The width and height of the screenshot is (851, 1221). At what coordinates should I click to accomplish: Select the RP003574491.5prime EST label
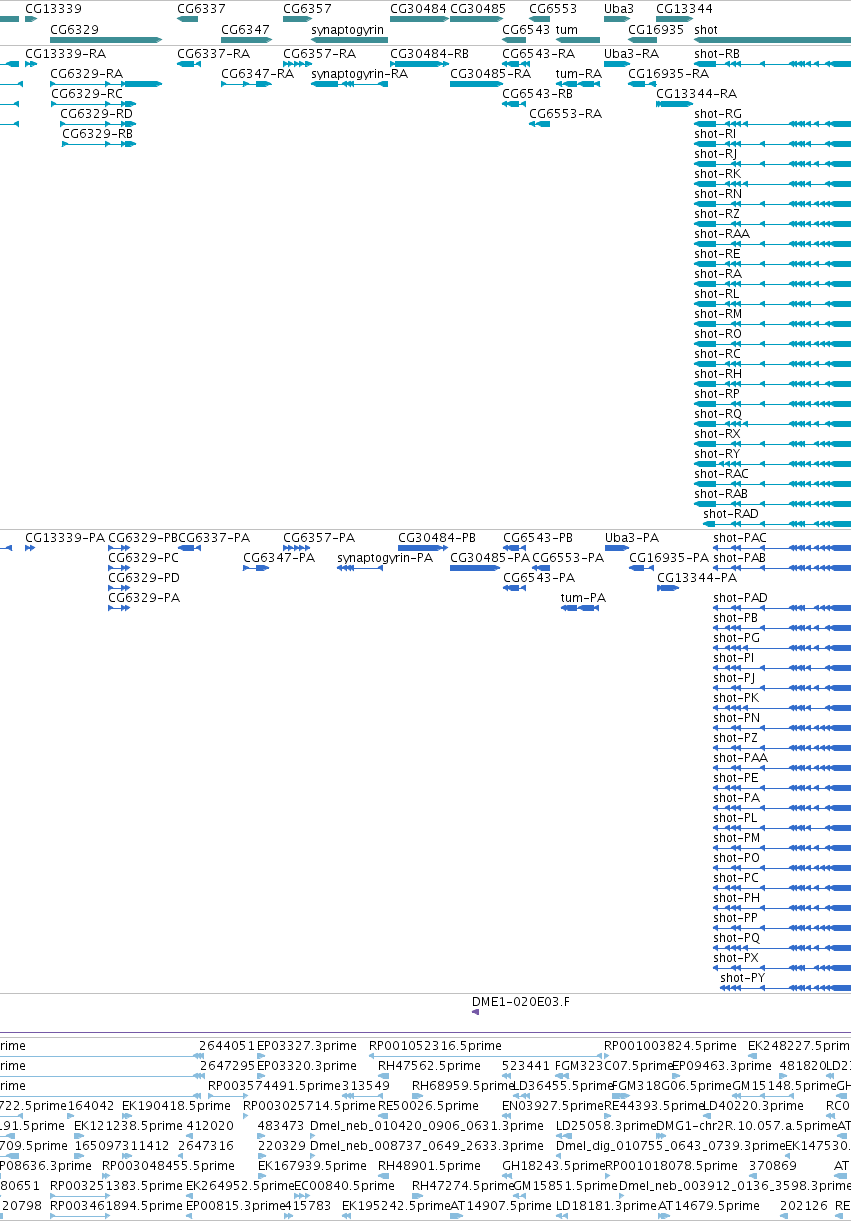click(274, 1086)
